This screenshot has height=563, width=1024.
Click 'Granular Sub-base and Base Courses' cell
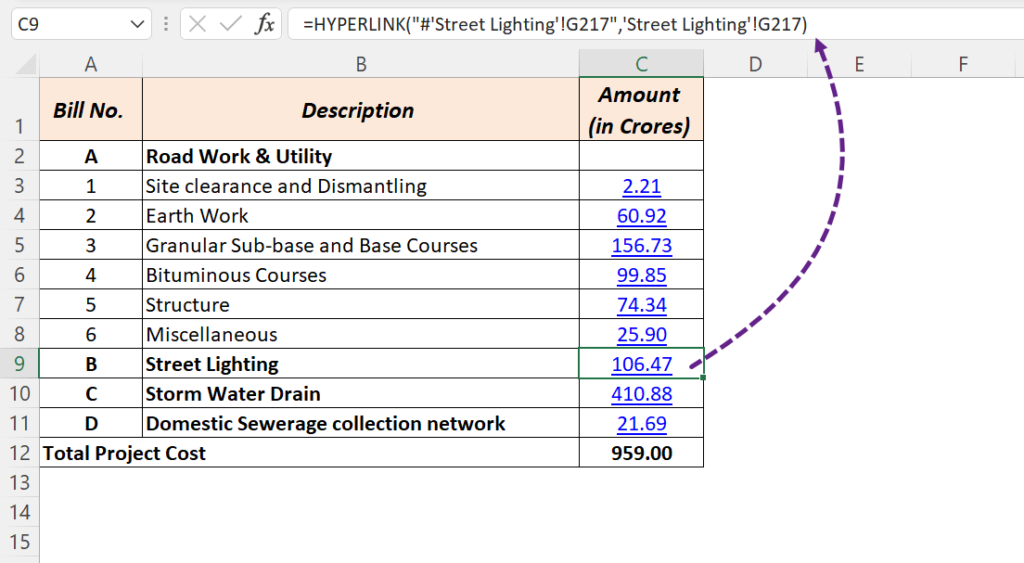tap(360, 246)
